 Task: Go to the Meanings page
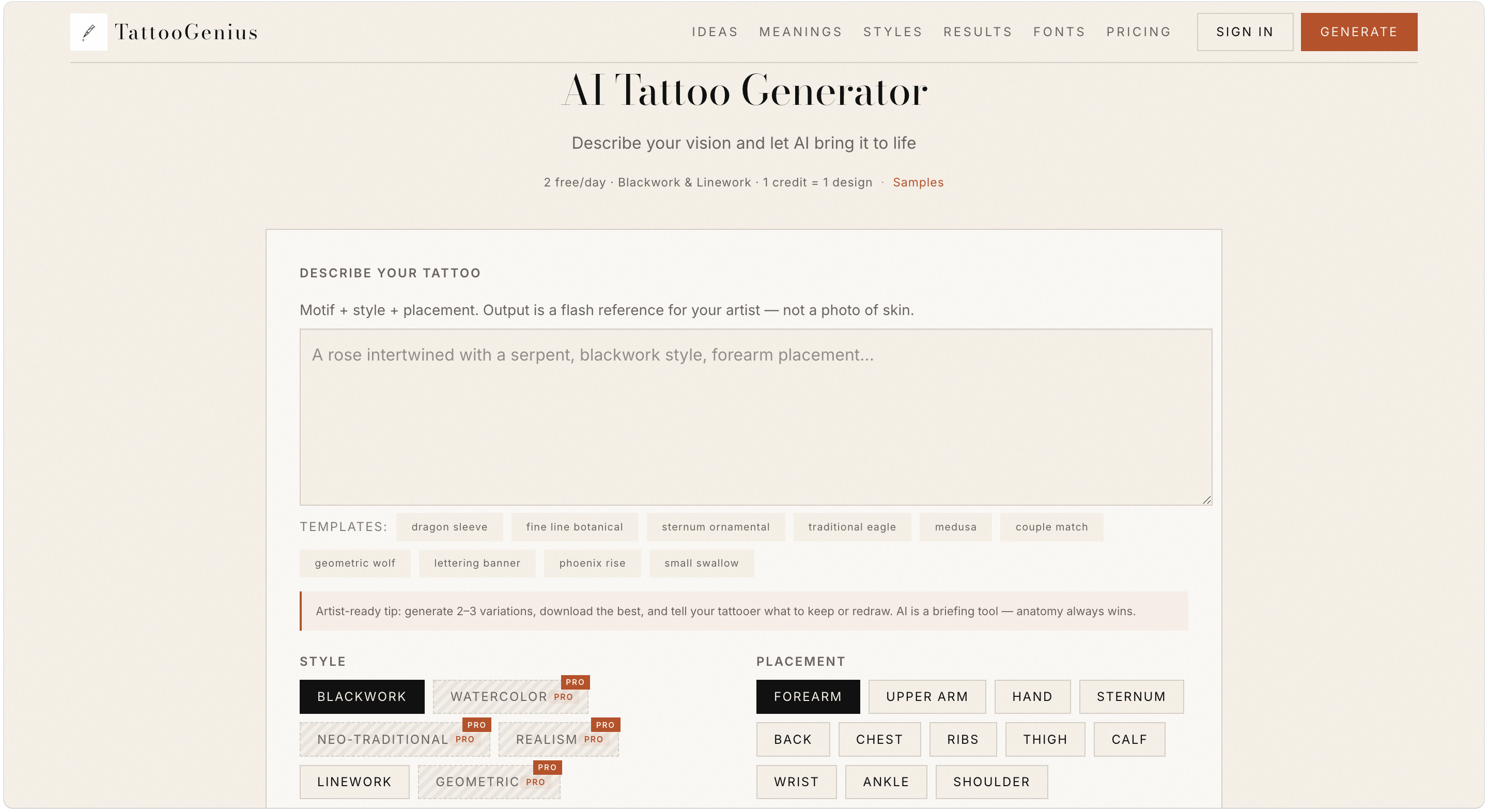[801, 32]
